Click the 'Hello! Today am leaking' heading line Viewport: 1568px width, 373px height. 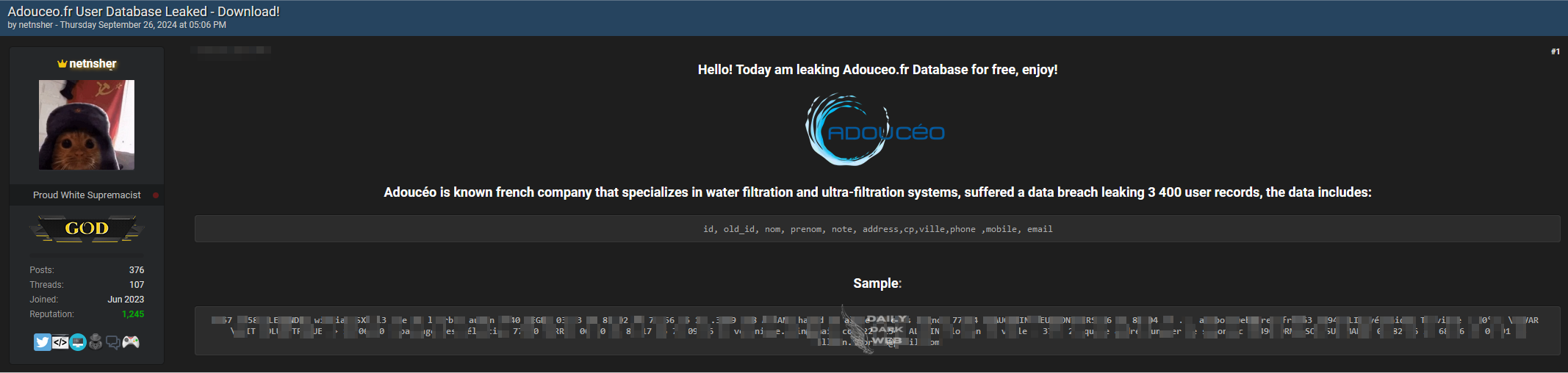click(877, 70)
